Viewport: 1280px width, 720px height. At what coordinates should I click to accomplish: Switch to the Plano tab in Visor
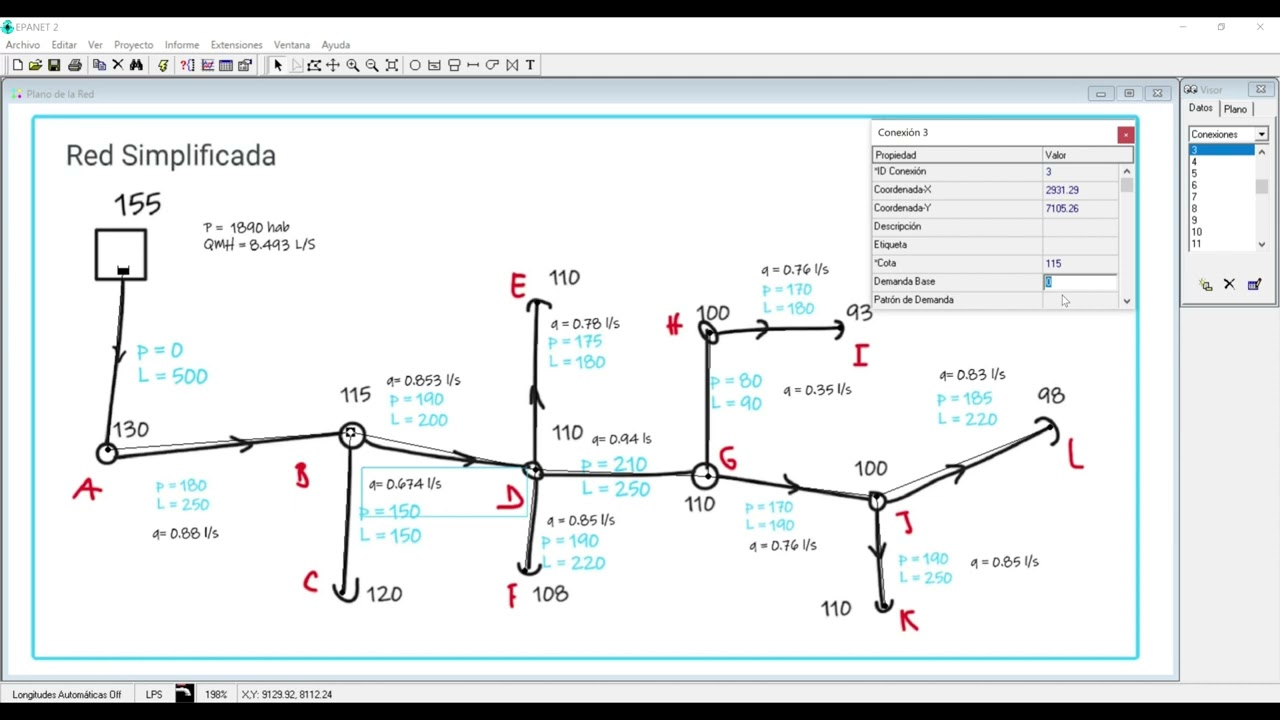[1236, 109]
